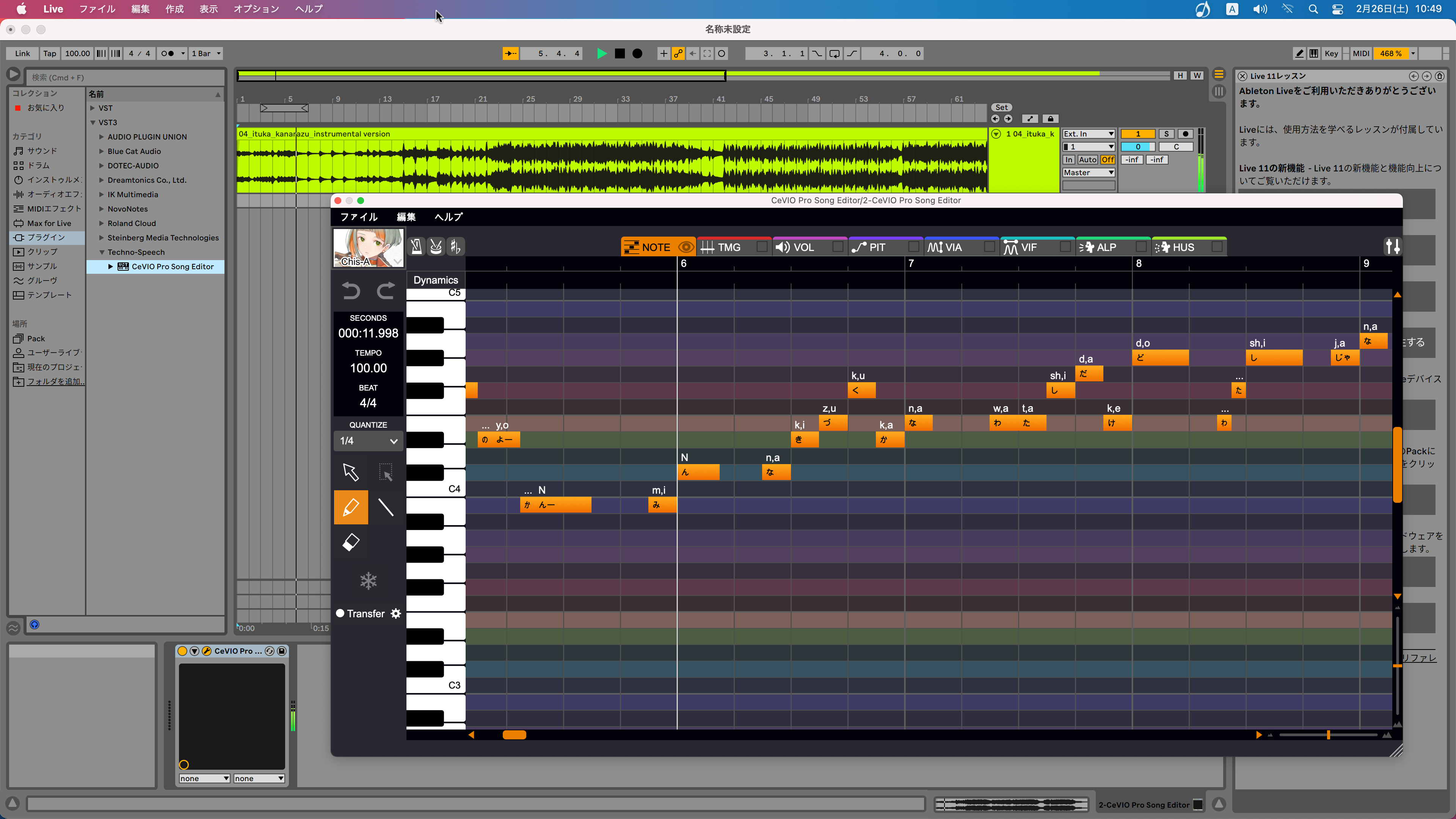Click the redo arrow in CeVIO
The image size is (1456, 819).
tap(386, 290)
